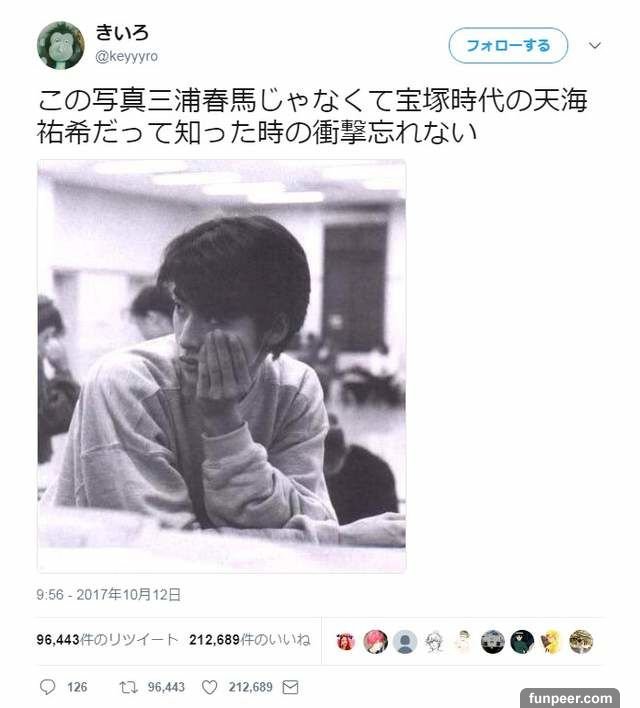Image resolution: width=640 pixels, height=708 pixels.
Task: Click the funpeer.com watermark
Action: click(570, 698)
